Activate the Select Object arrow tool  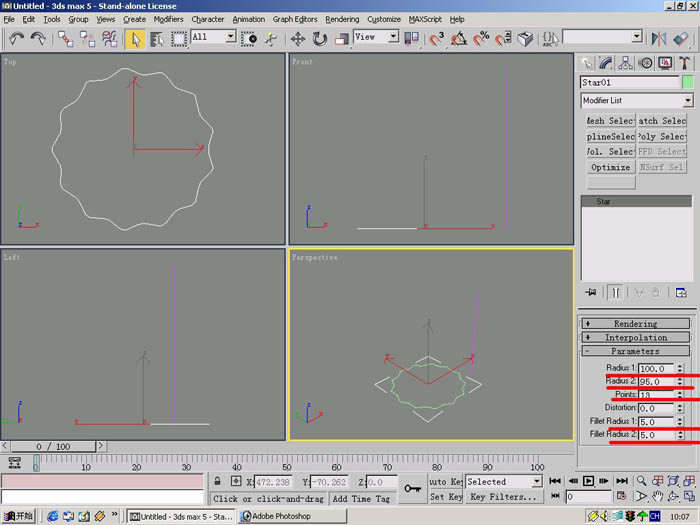[x=135, y=39]
